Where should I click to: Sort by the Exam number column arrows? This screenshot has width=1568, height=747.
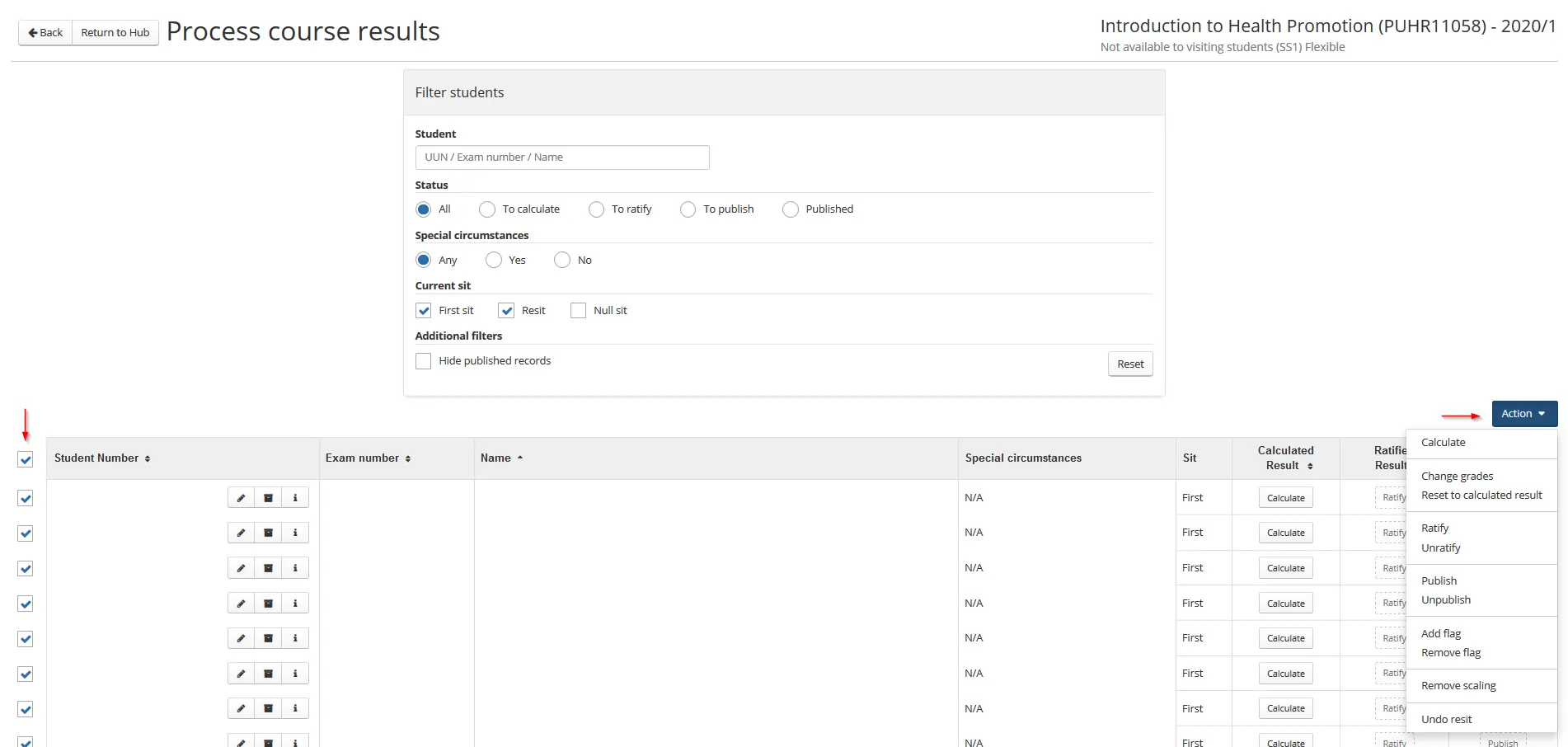point(408,459)
